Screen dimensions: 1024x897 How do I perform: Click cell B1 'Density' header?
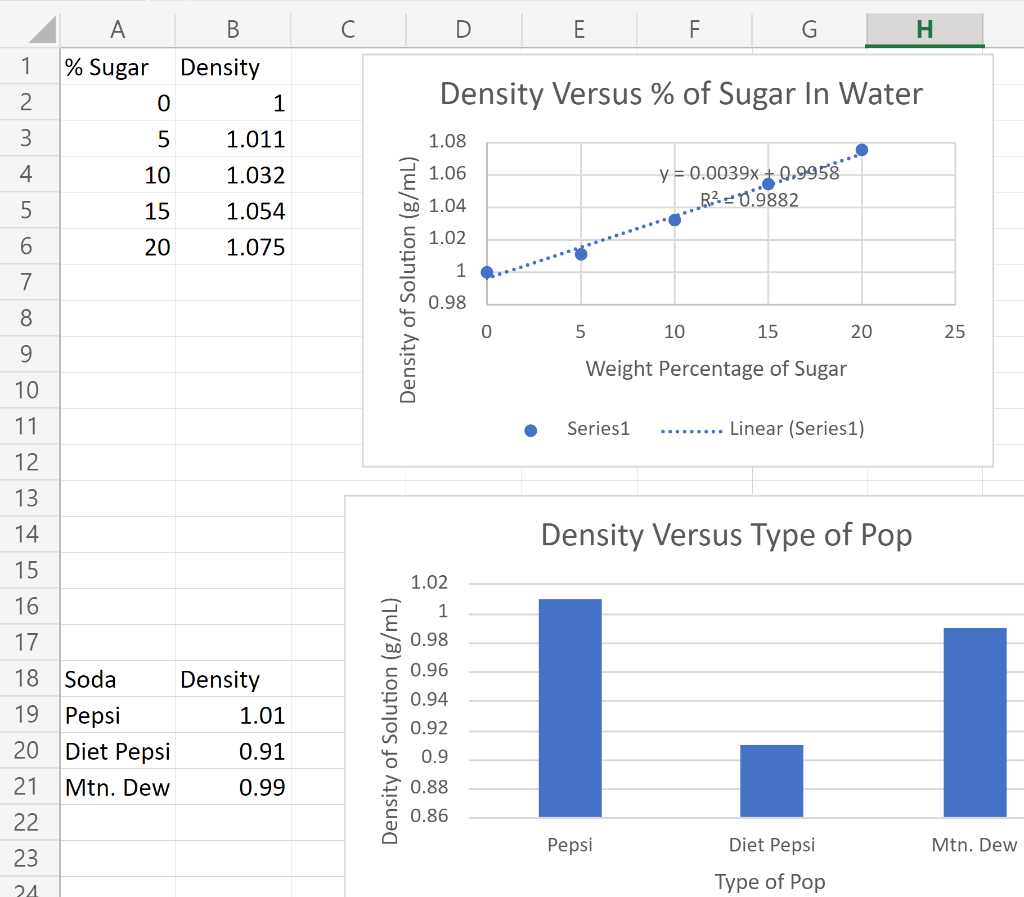pos(233,67)
